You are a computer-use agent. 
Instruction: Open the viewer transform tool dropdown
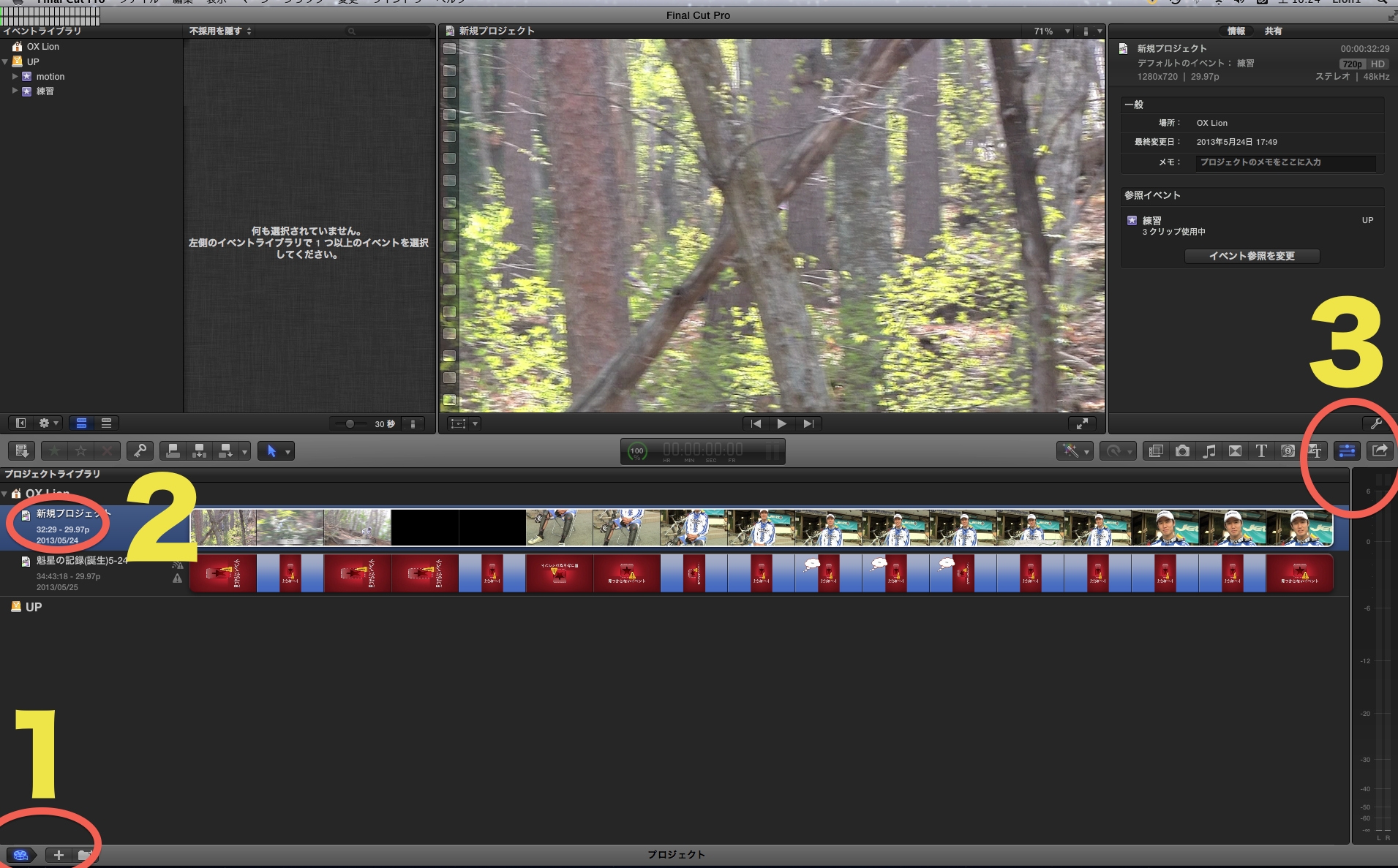(x=476, y=423)
